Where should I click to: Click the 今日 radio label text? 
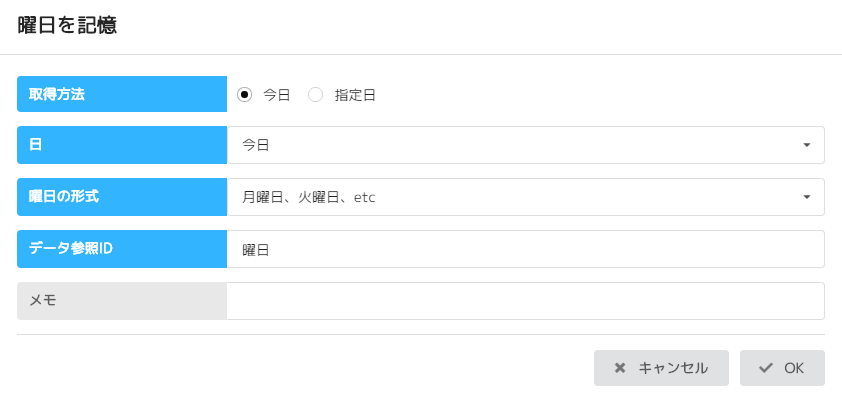(276, 95)
